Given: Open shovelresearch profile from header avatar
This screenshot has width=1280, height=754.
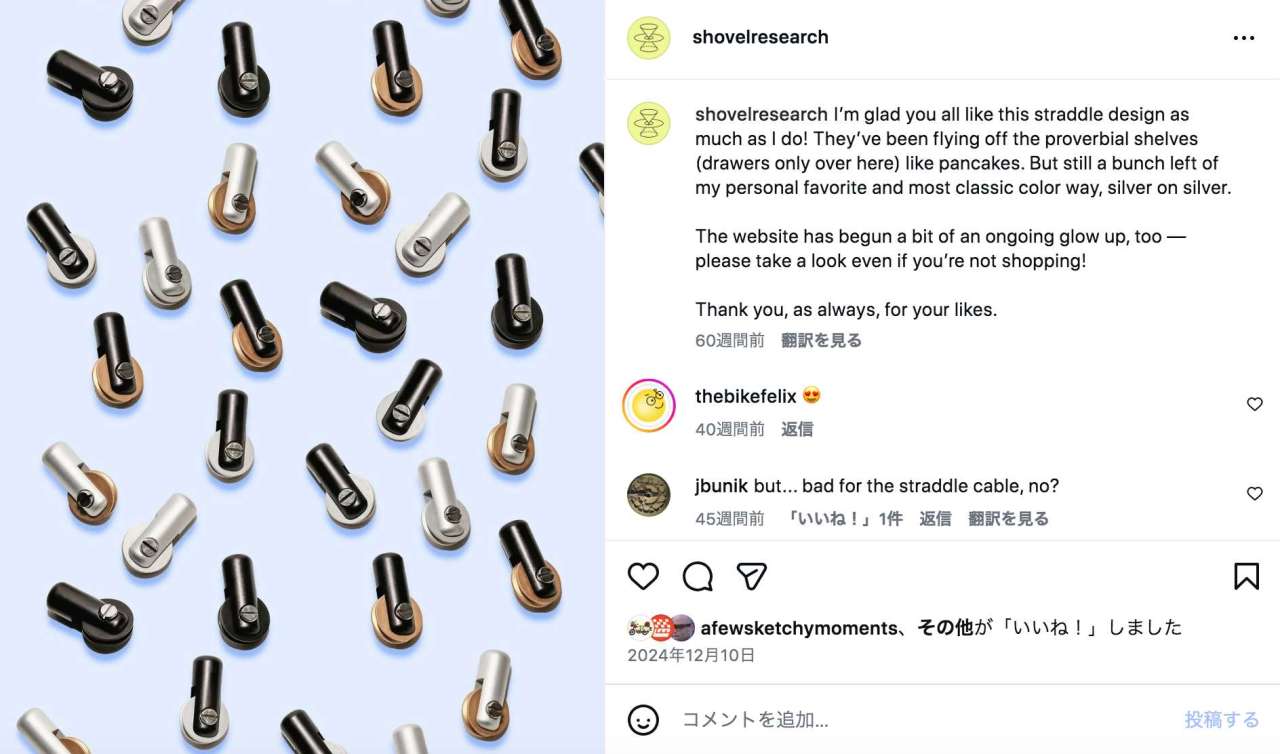Looking at the screenshot, I should (648, 38).
